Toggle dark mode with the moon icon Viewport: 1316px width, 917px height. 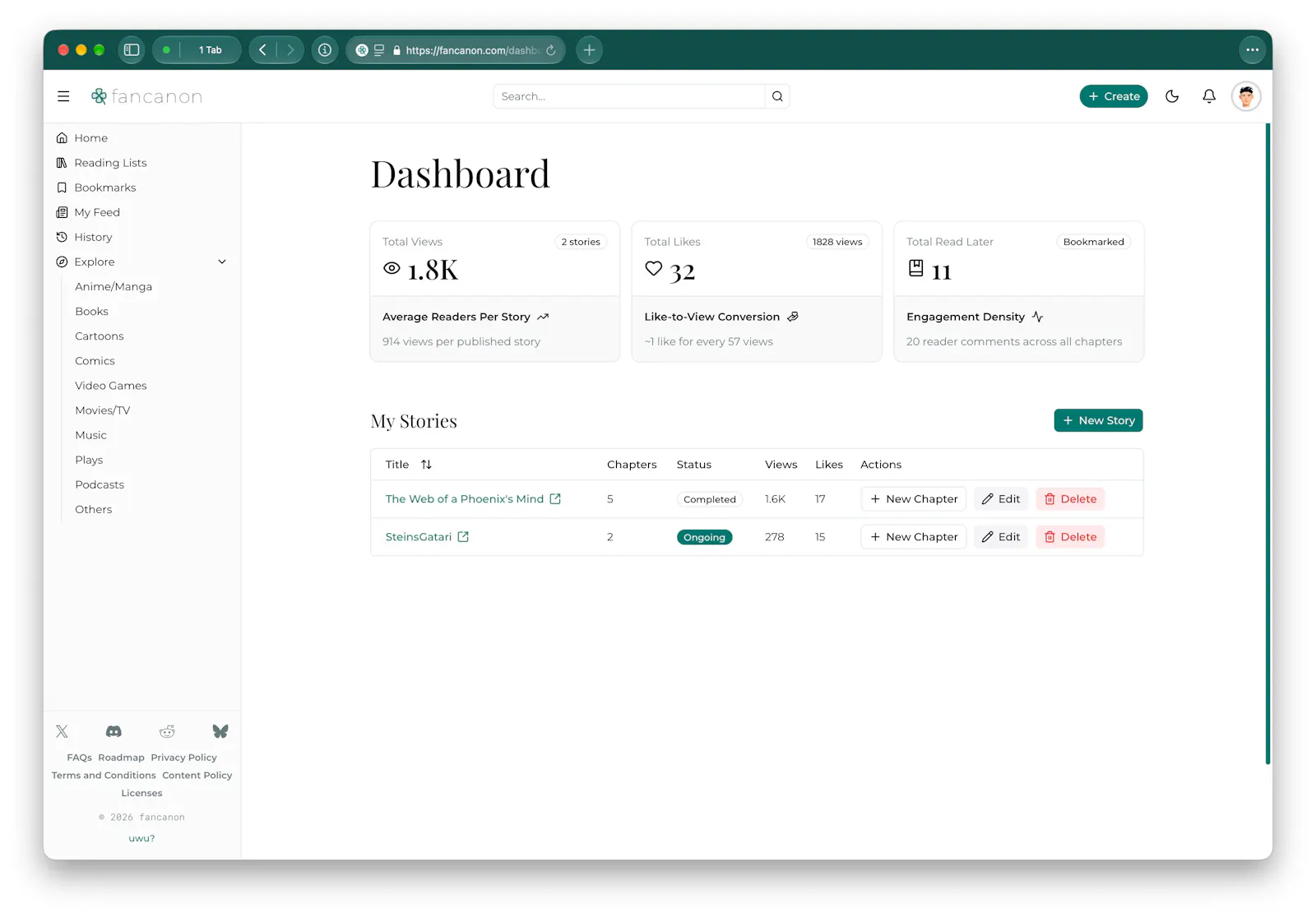(x=1172, y=96)
